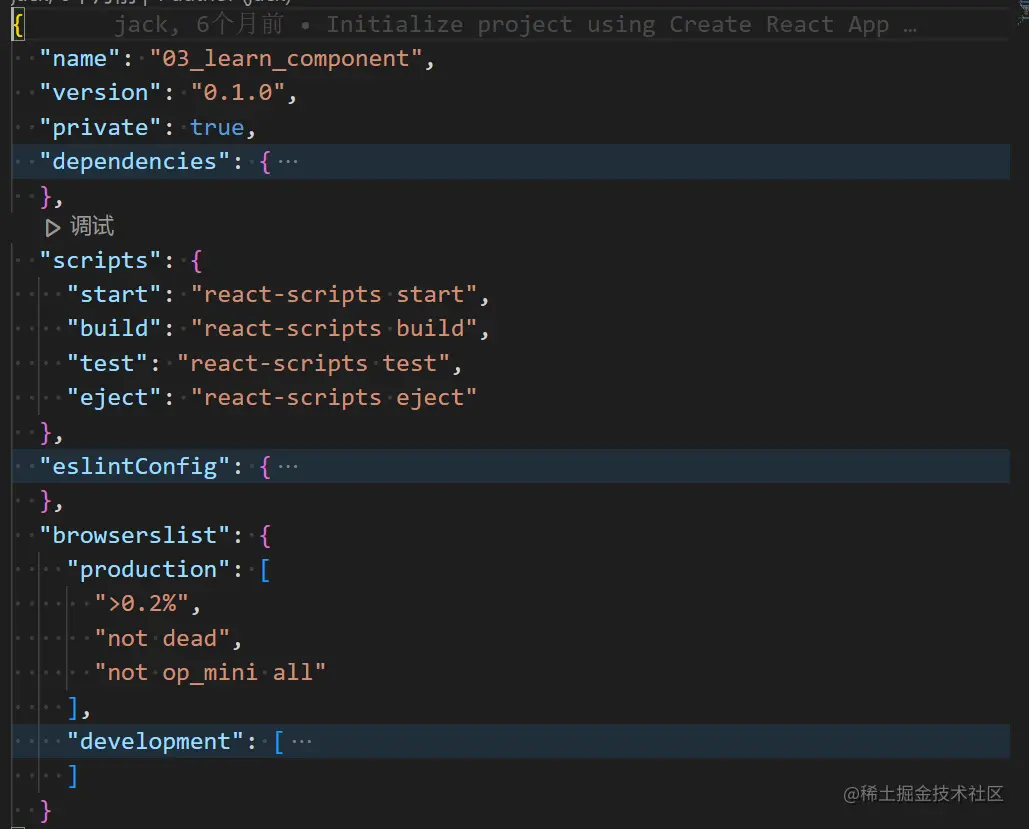Click the "browserslist" key
Screen dimensions: 1029x829
[135, 536]
